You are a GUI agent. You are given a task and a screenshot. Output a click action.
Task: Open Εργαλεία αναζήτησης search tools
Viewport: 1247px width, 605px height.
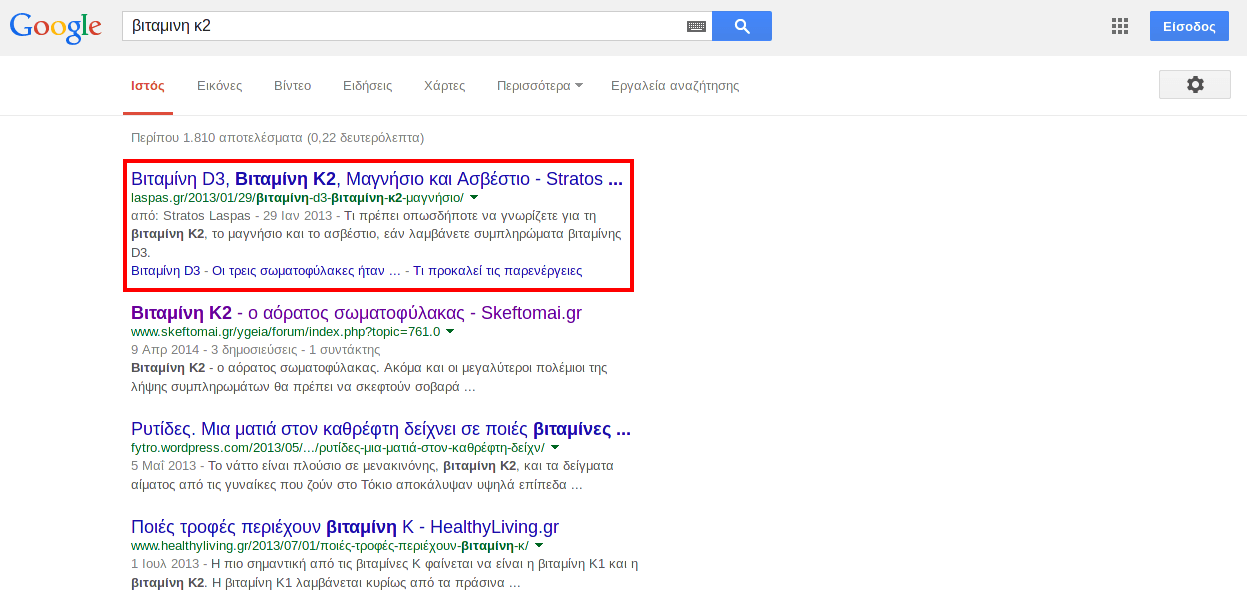pos(675,86)
